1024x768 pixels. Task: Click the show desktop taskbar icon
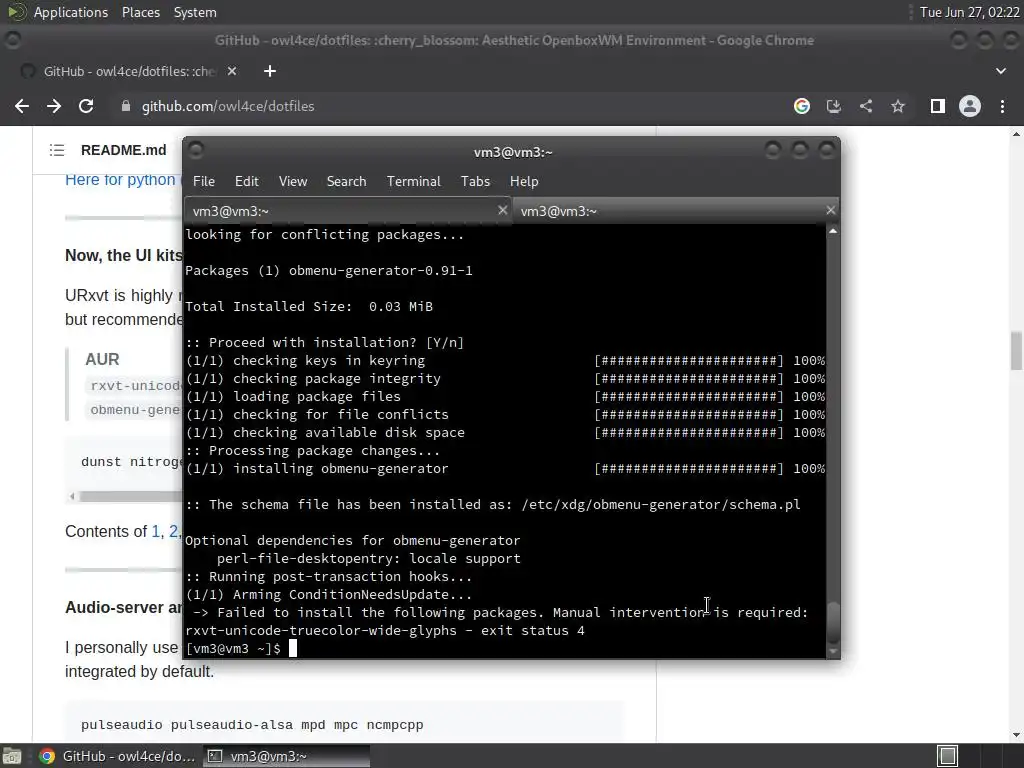12,756
